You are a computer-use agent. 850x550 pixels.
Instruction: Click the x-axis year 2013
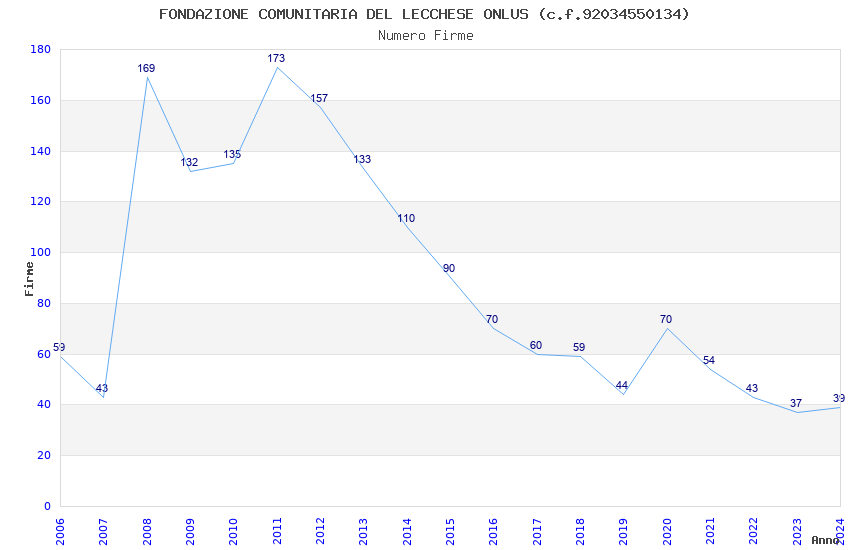click(364, 532)
